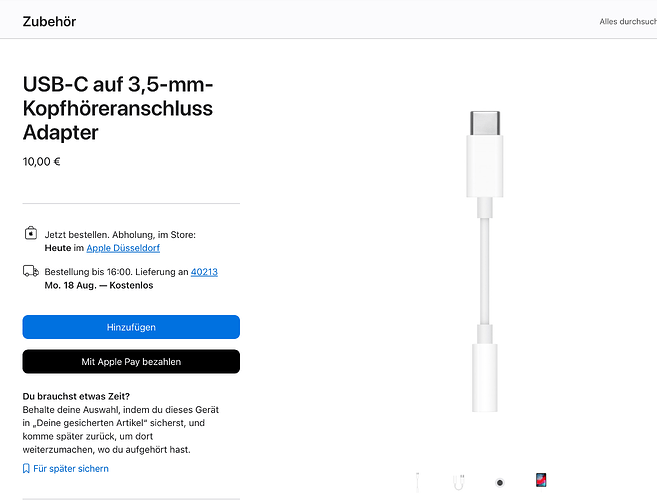Click the Du brauchst etwas Zeit? heading
Viewport: 657px width, 500px height.
(x=76, y=396)
